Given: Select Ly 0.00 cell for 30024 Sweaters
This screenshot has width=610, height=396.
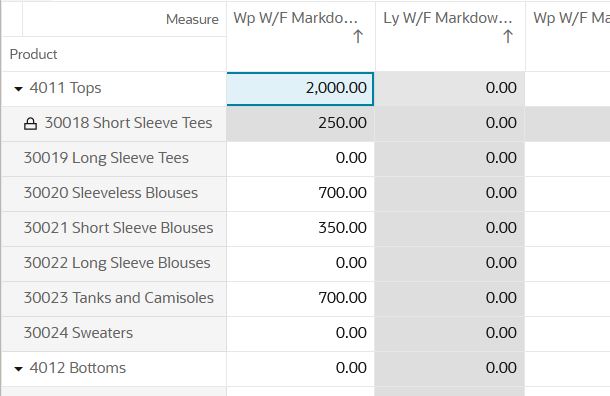Looking at the screenshot, I should 450,334.
